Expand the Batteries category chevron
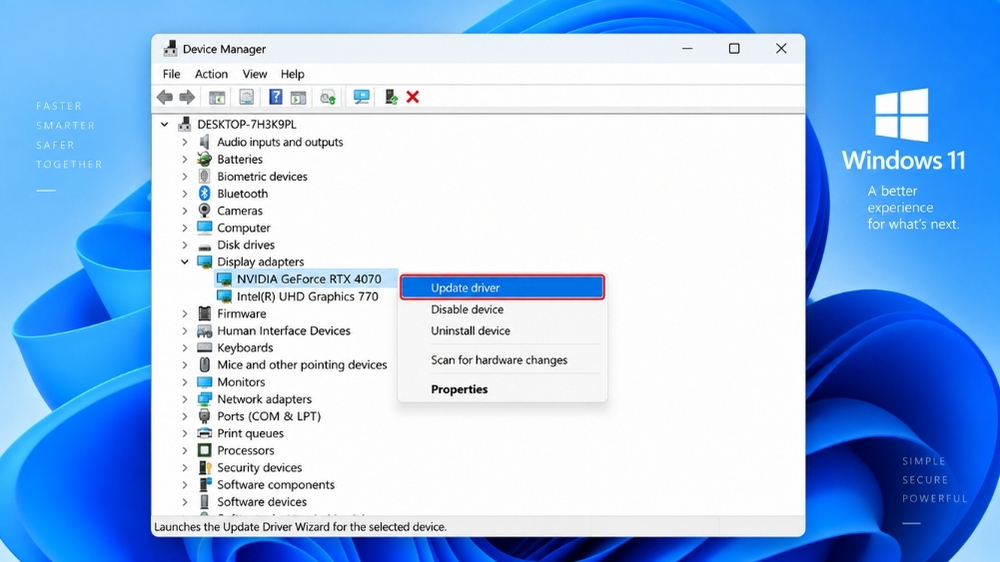 (184, 159)
